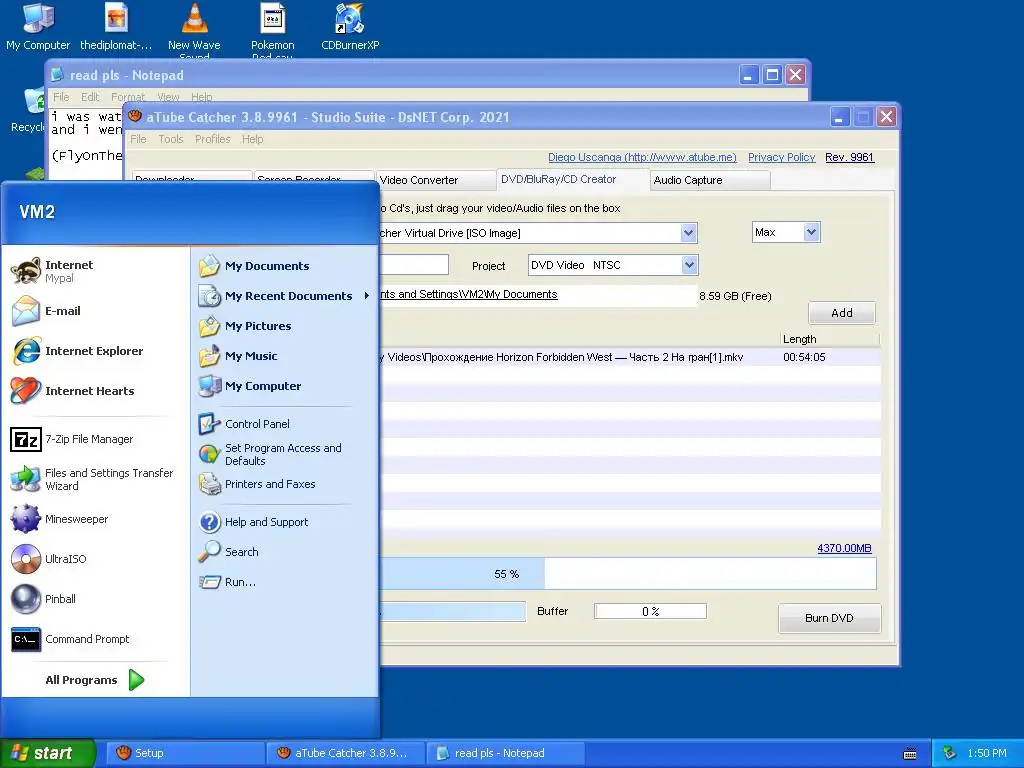
Task: Click the My Documents output path link
Action: tap(468, 295)
